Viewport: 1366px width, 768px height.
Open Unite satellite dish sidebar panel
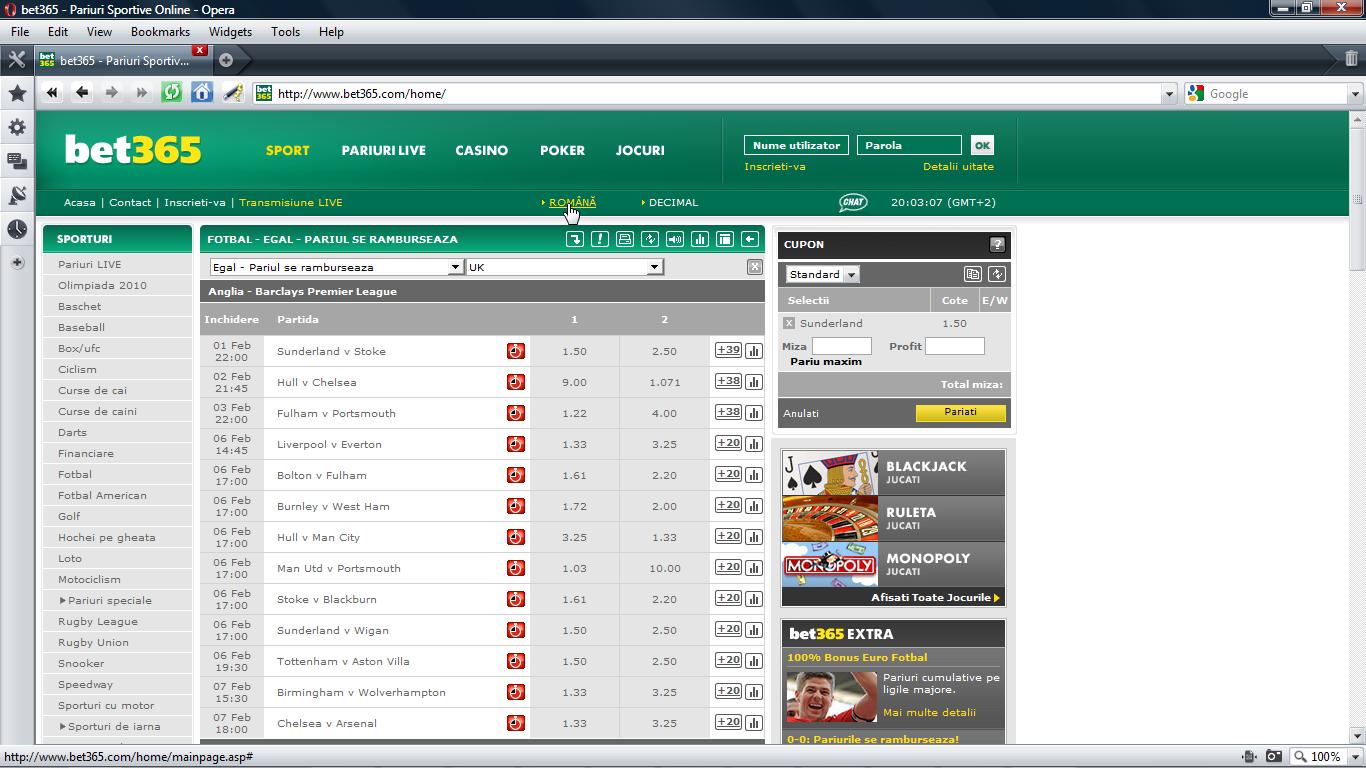(x=17, y=195)
